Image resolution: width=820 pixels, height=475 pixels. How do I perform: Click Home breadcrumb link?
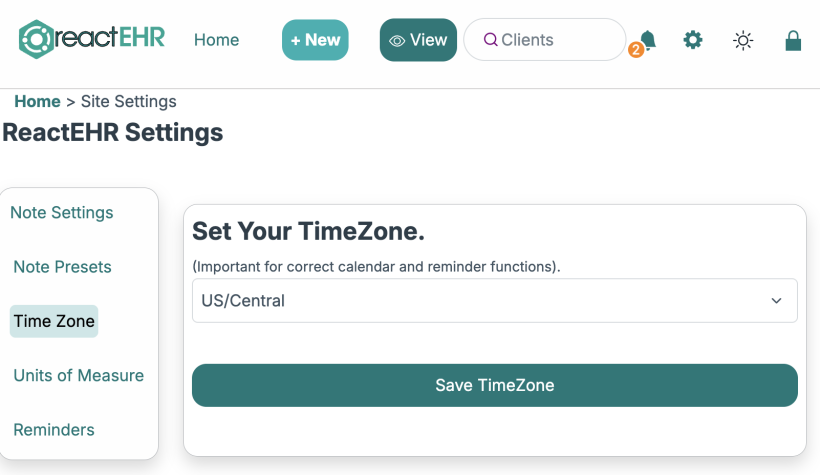pos(37,101)
